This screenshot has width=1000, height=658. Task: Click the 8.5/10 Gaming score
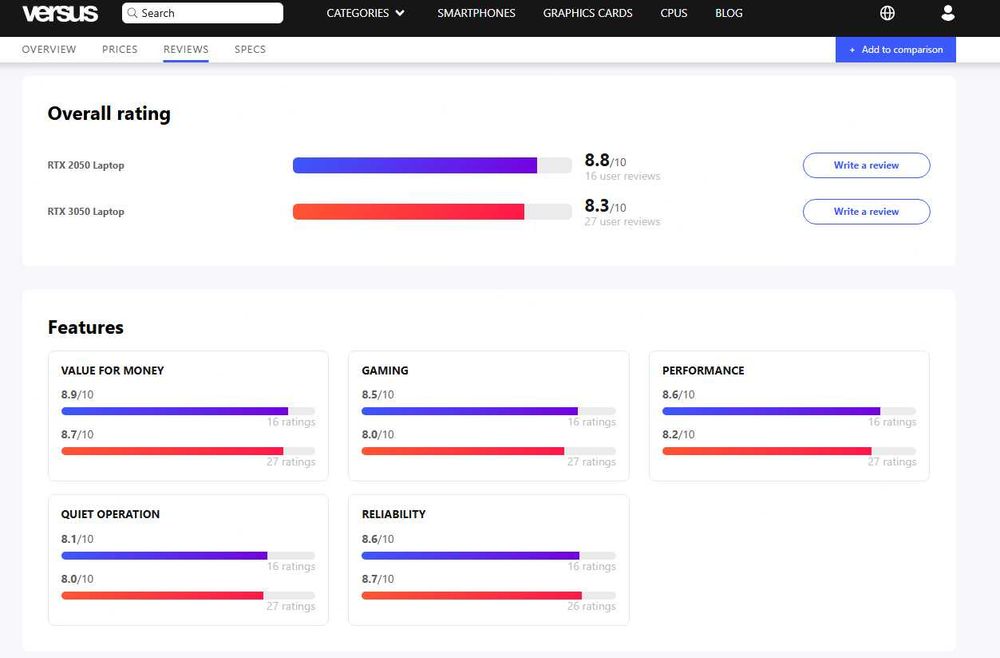[378, 395]
